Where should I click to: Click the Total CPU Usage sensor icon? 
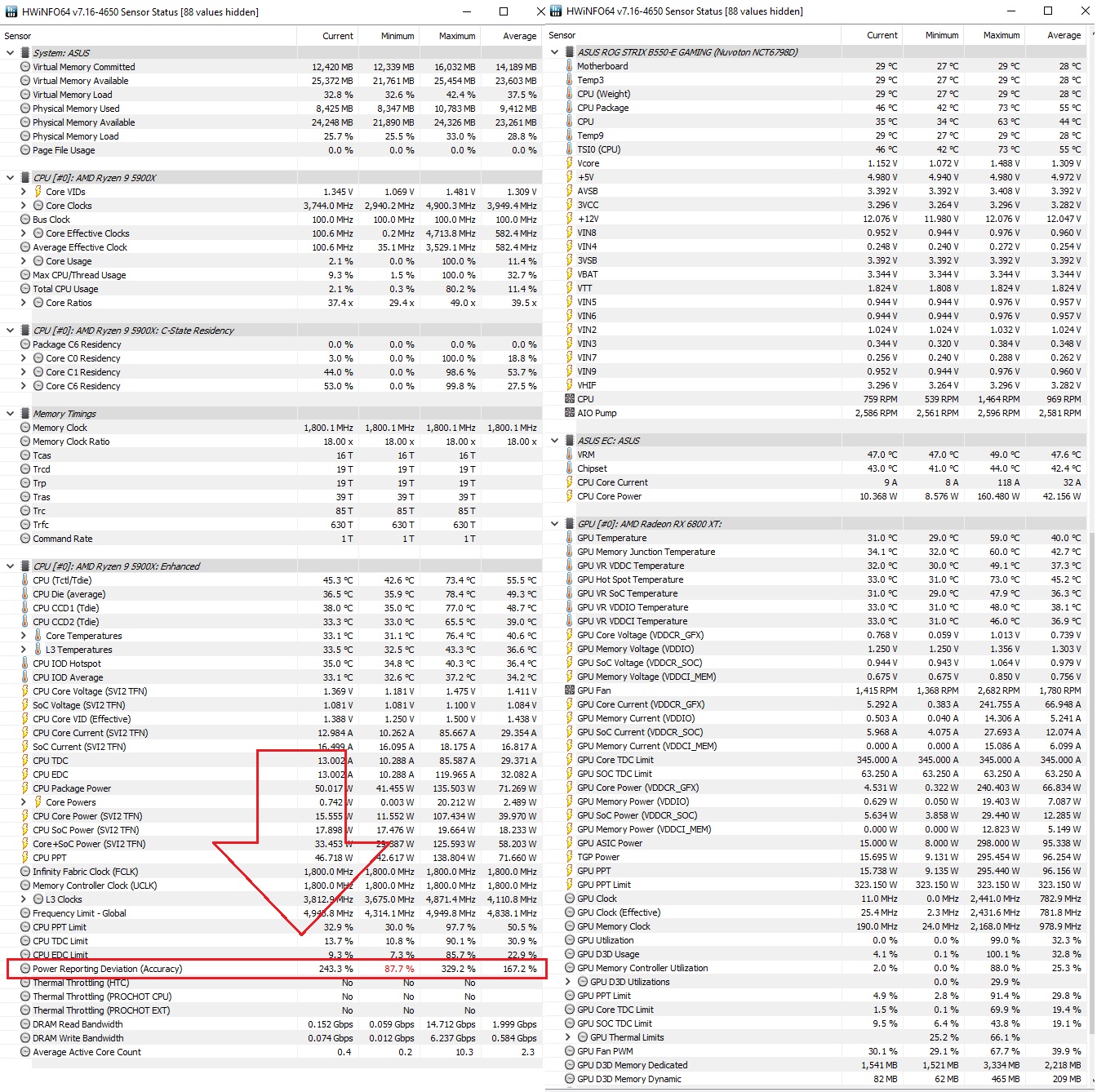pyautogui.click(x=25, y=289)
